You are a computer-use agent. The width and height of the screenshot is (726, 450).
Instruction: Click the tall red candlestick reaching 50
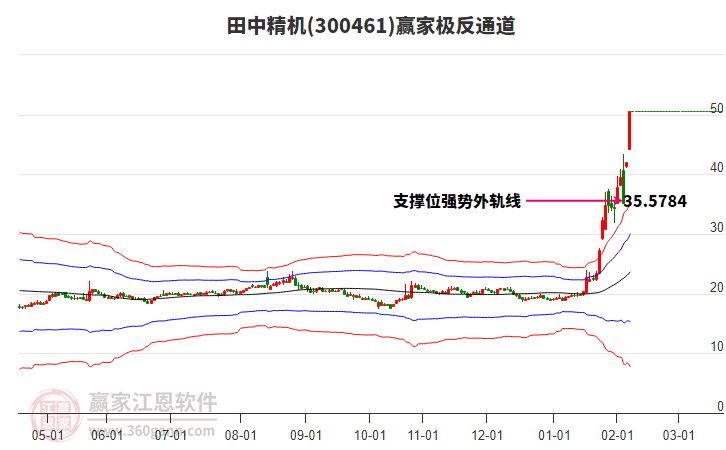630,131
